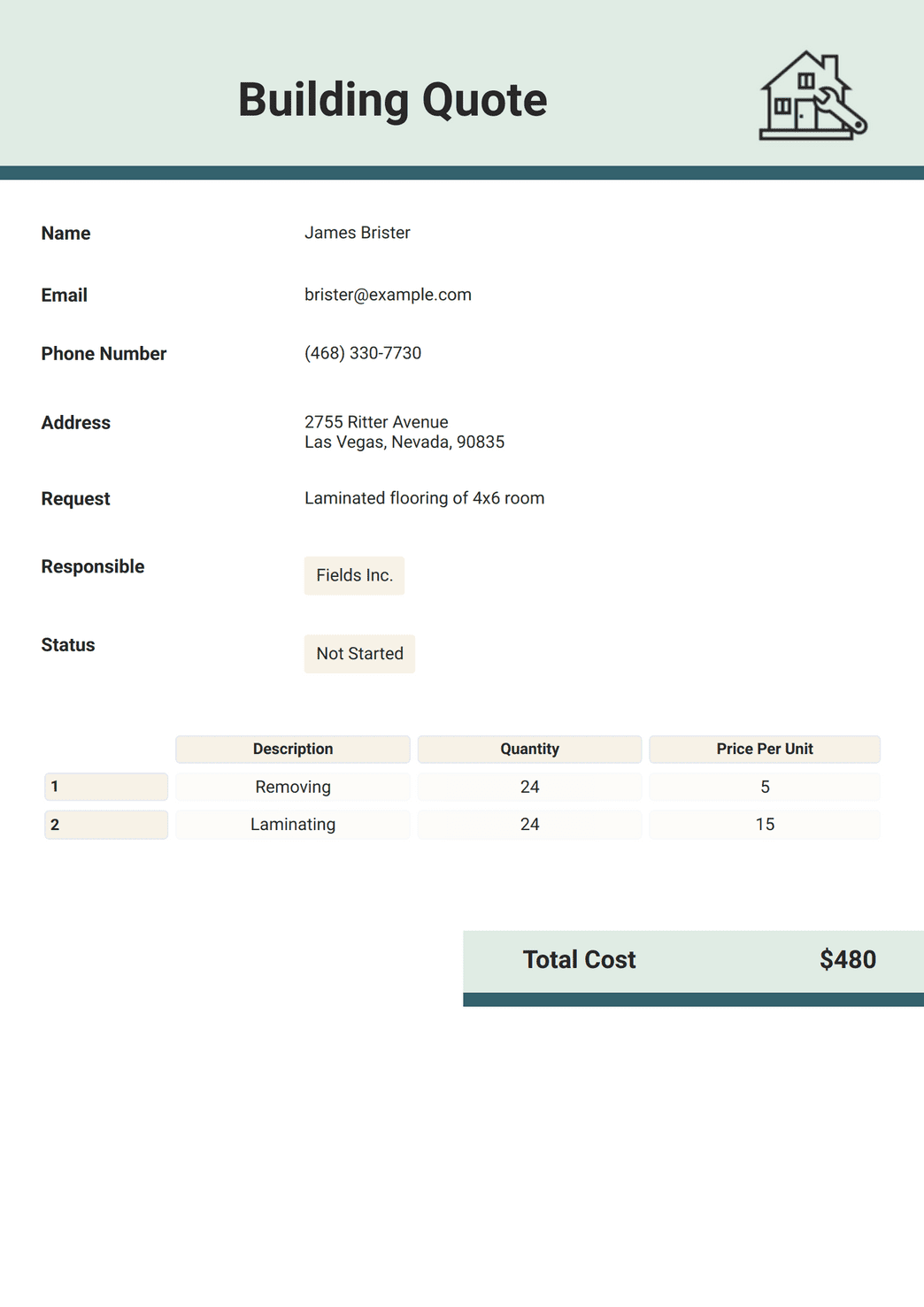Click the Removing price per unit 5
Screen dimensions: 924x1307
(765, 787)
